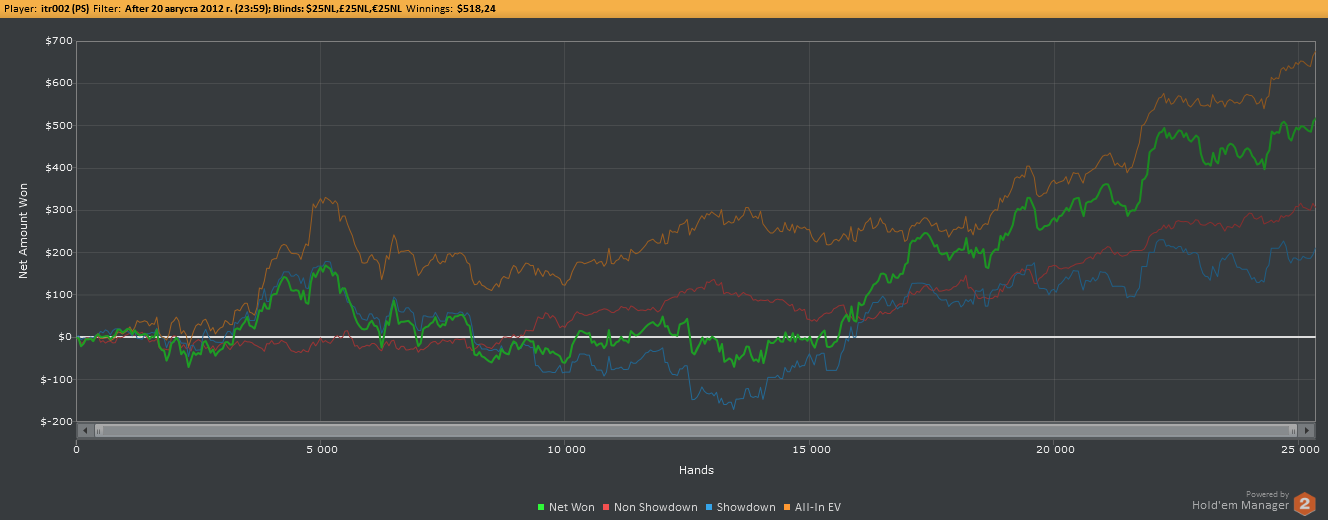This screenshot has height=520, width=1328.
Task: Click the red Non Showdown legend marker
Action: coord(606,507)
